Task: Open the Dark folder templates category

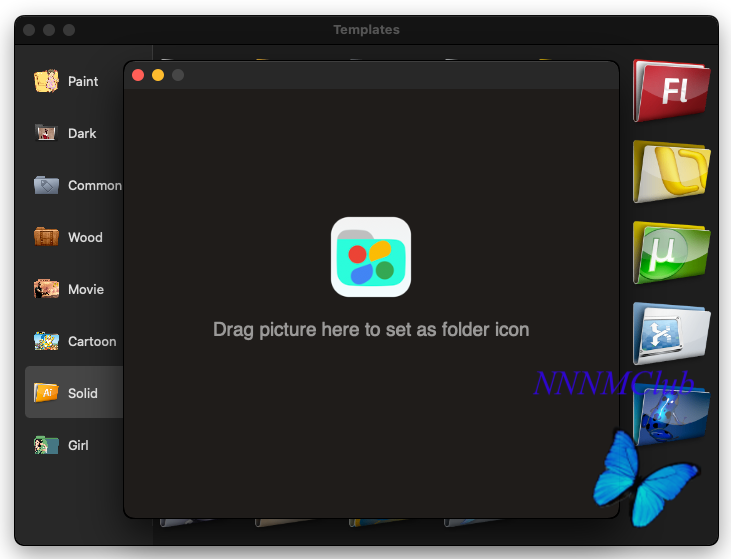Action: [75, 133]
